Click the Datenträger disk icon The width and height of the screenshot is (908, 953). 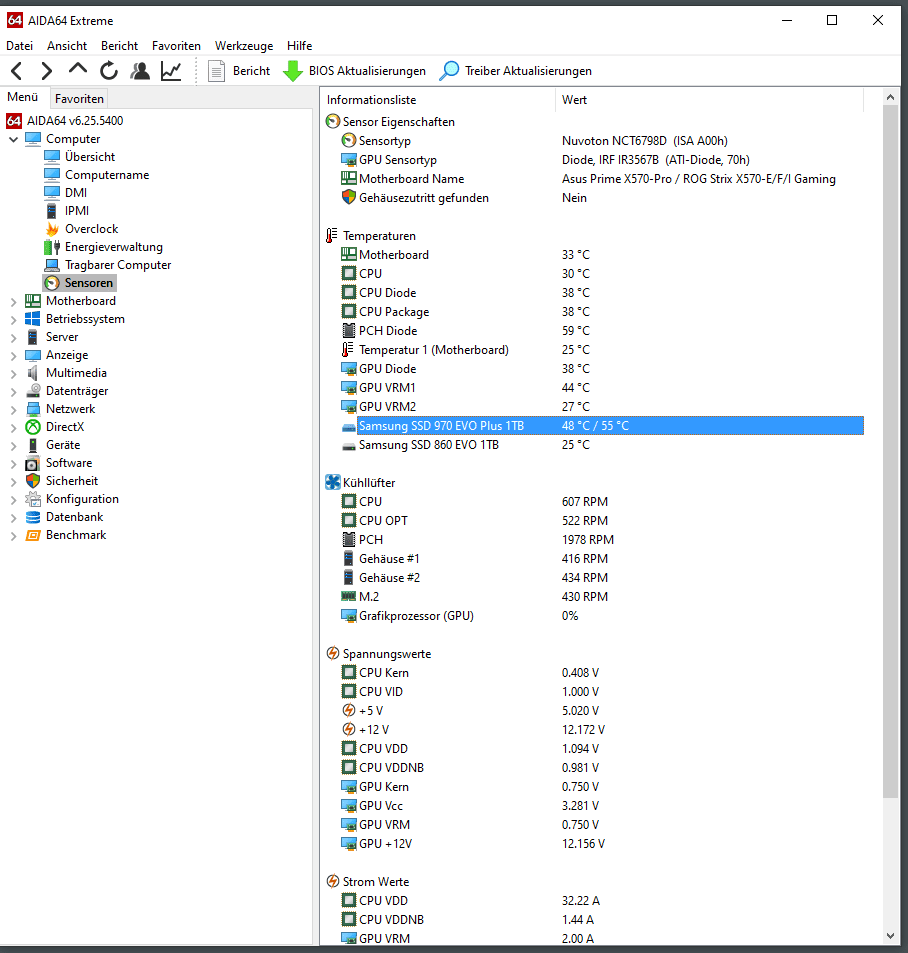click(x=33, y=391)
